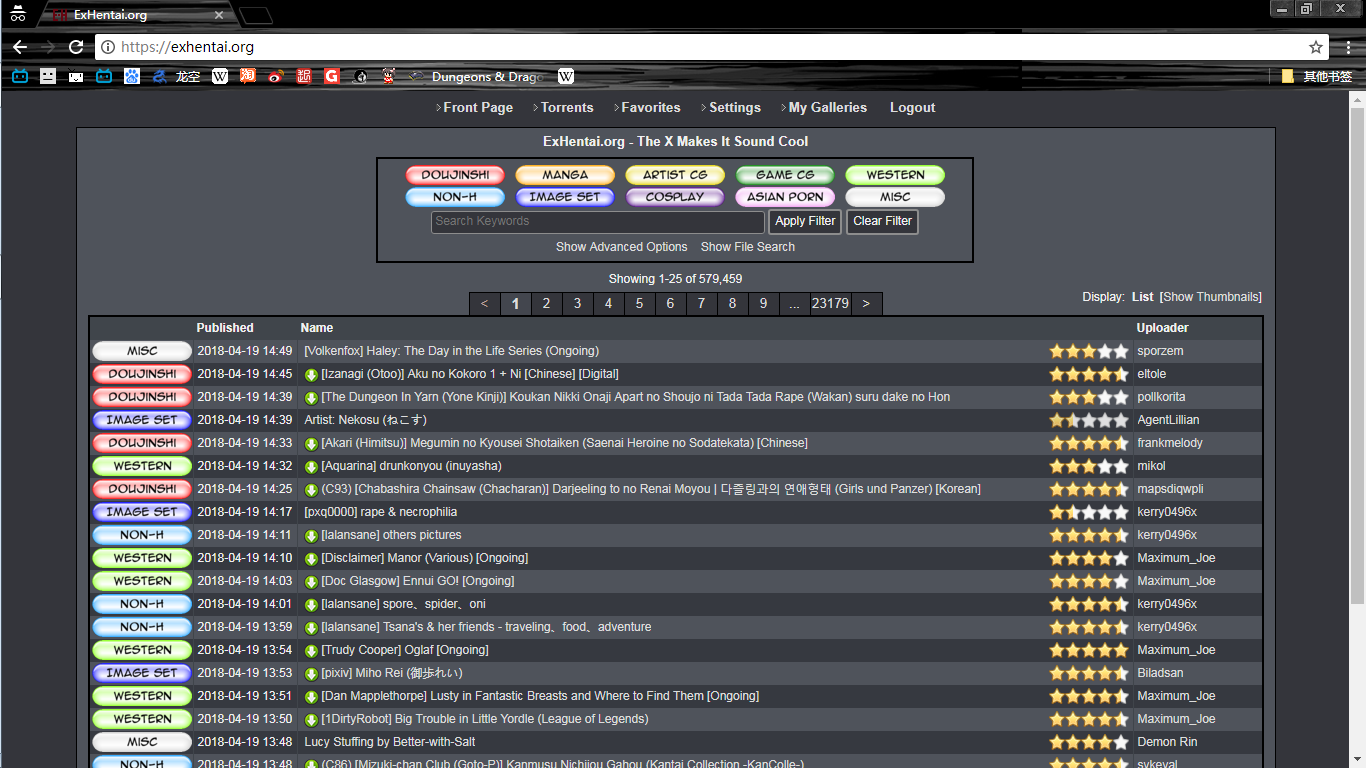Click the Clear Filter button
Screen dimensions: 1366x768
pos(882,221)
